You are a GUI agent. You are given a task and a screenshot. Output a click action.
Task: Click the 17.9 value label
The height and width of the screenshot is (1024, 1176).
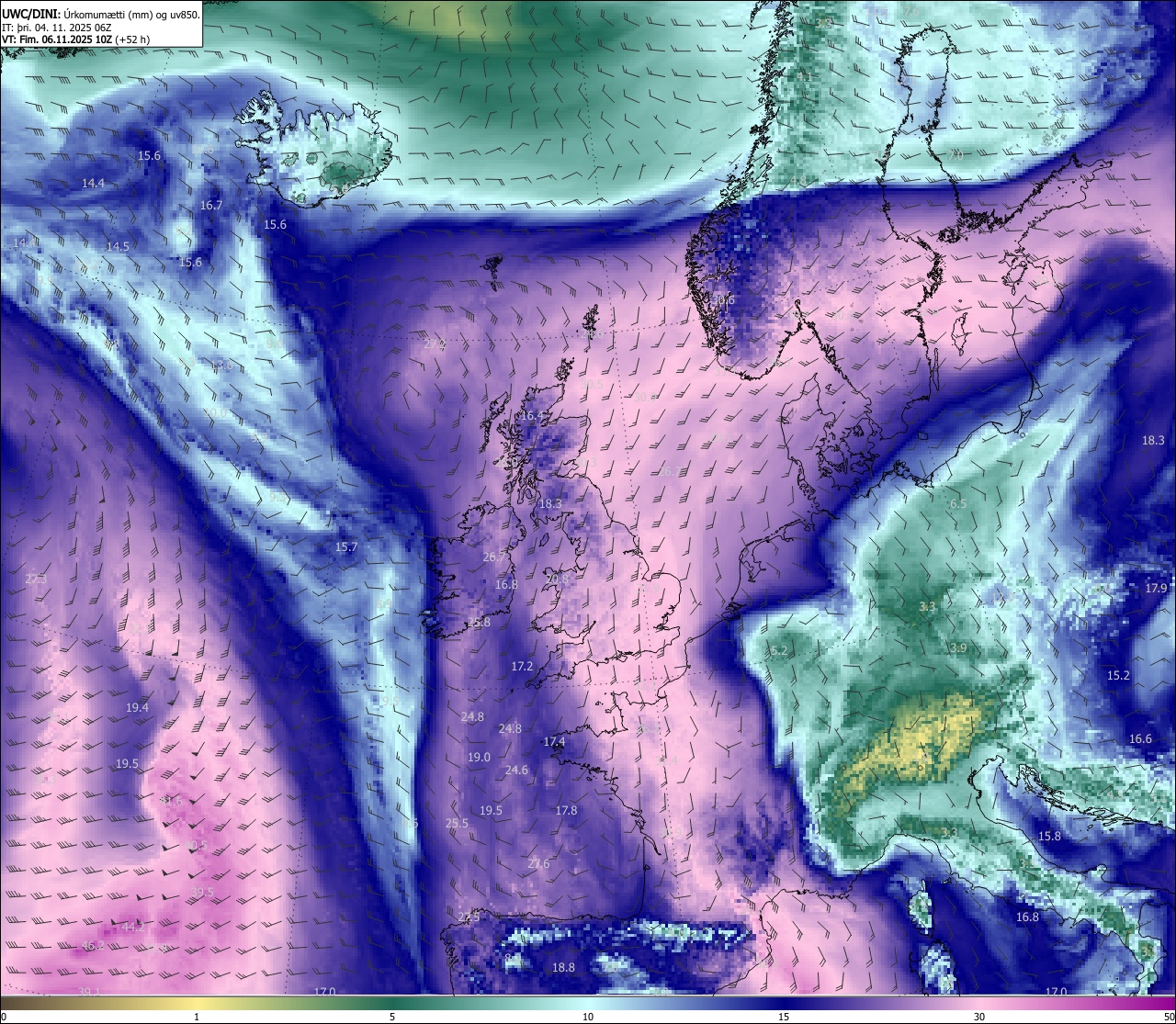(1156, 589)
